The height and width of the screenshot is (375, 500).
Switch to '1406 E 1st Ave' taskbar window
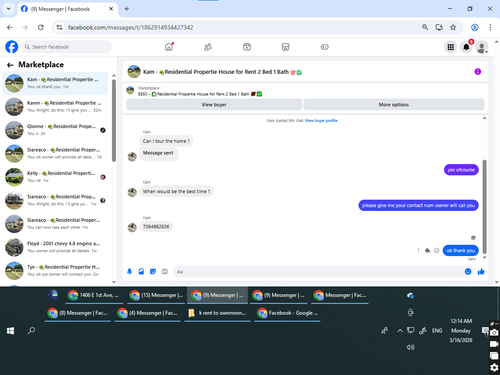click(94, 295)
